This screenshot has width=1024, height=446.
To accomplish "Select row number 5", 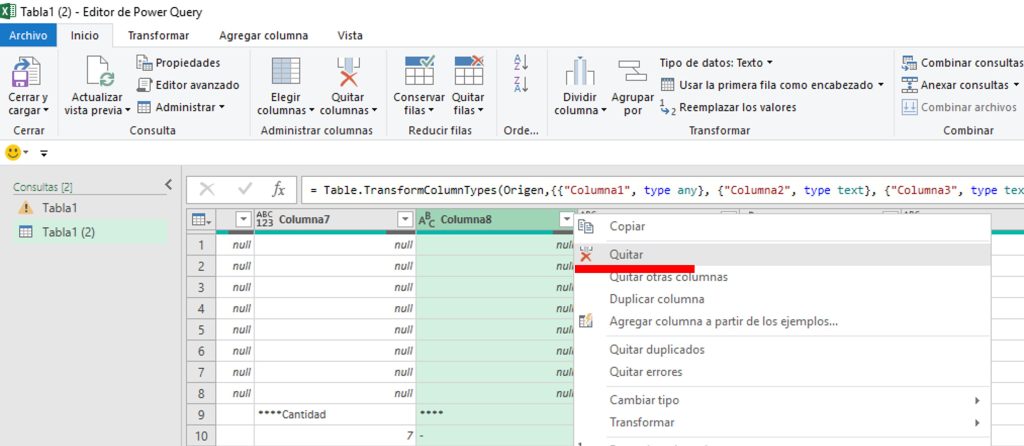I will (201, 330).
